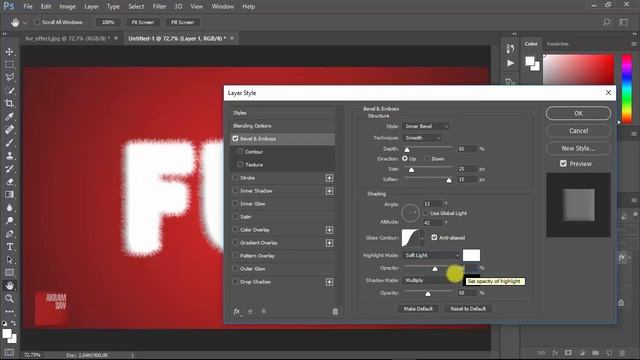Select the Eyedropper tool
Viewport: 640px width, 360px height.
tap(9, 117)
